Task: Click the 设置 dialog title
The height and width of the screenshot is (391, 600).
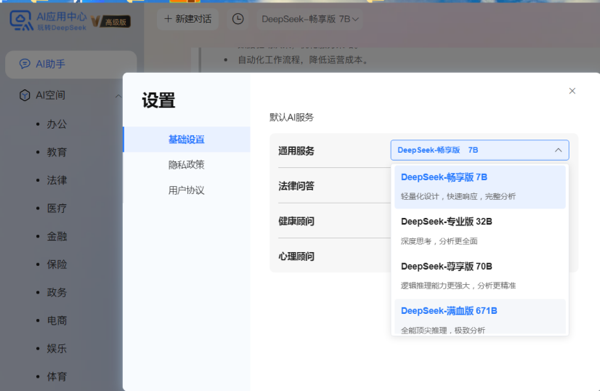Action: pos(158,100)
